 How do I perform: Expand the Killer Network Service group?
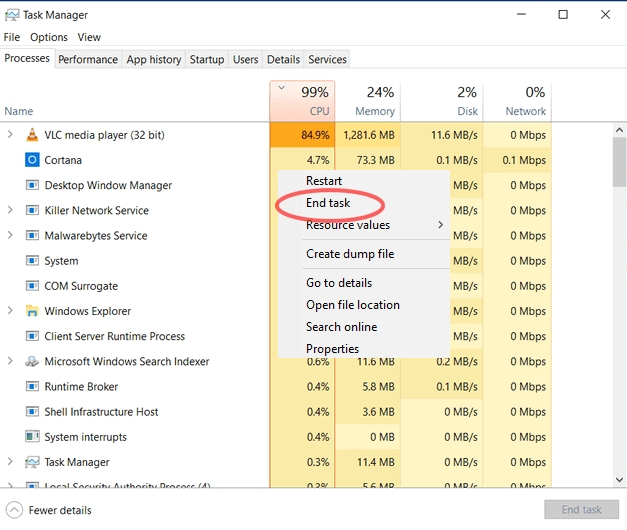10,210
